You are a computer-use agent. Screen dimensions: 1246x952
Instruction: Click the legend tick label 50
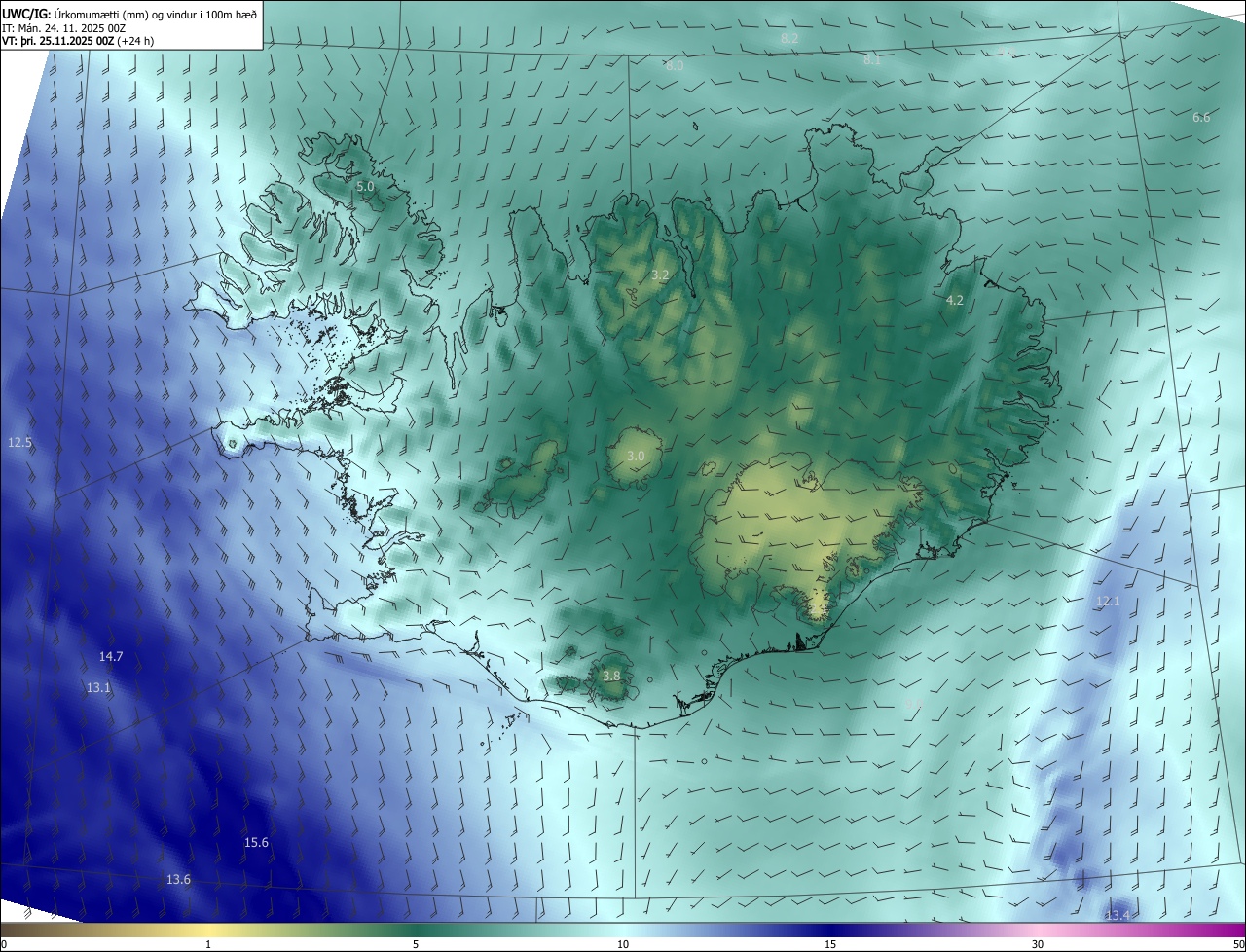coord(1238,944)
